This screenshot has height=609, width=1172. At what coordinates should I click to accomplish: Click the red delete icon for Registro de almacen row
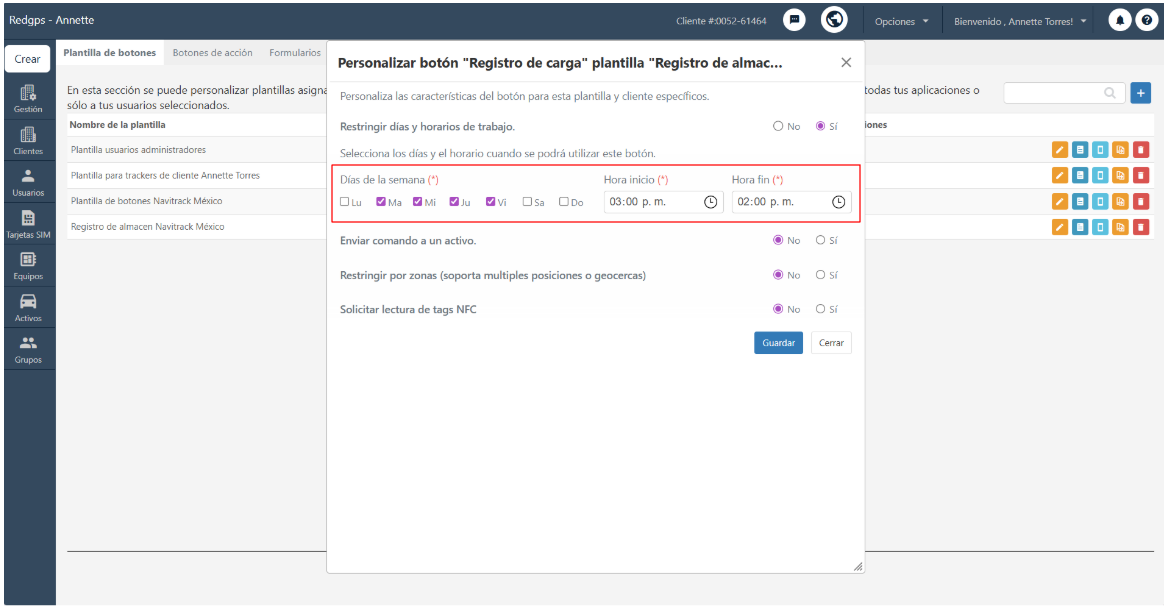coord(1141,227)
